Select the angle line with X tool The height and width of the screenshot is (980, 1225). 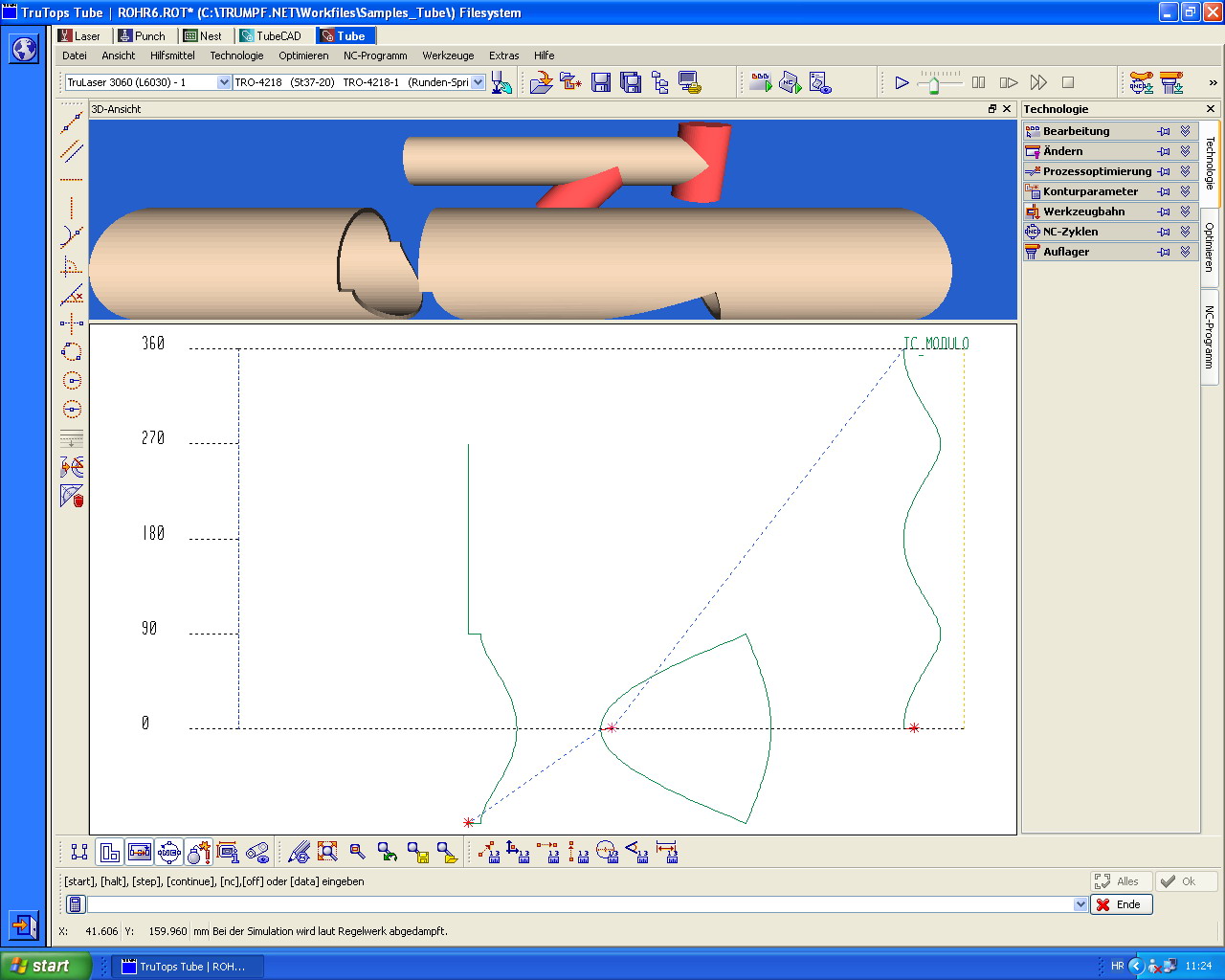(72, 295)
